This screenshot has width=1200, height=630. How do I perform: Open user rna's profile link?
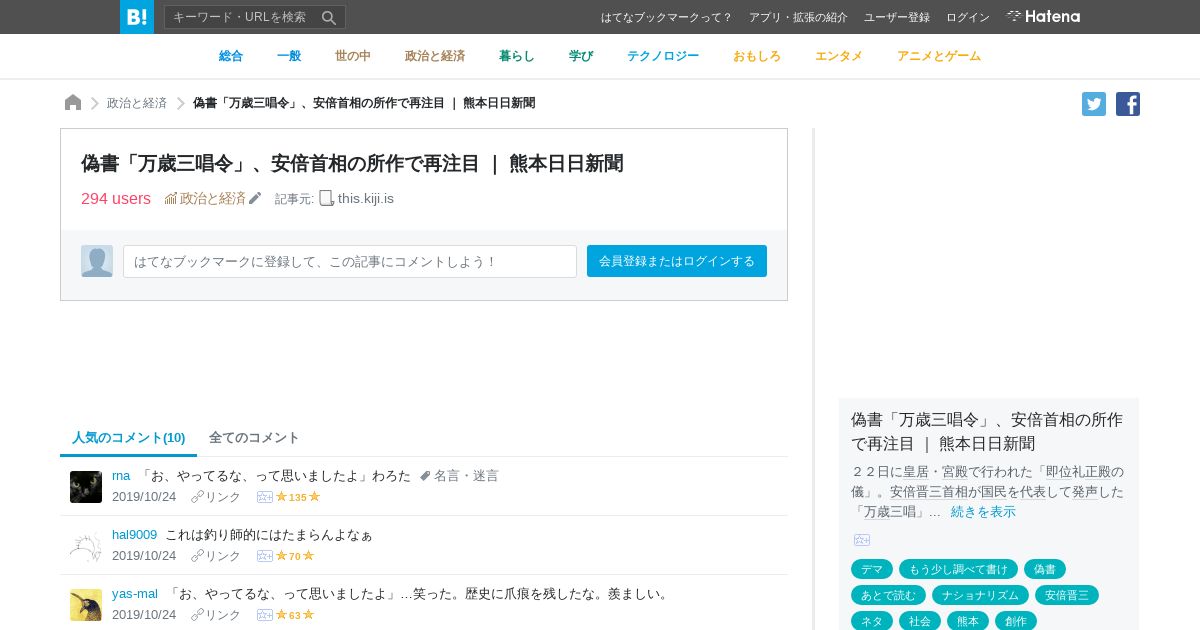(121, 476)
